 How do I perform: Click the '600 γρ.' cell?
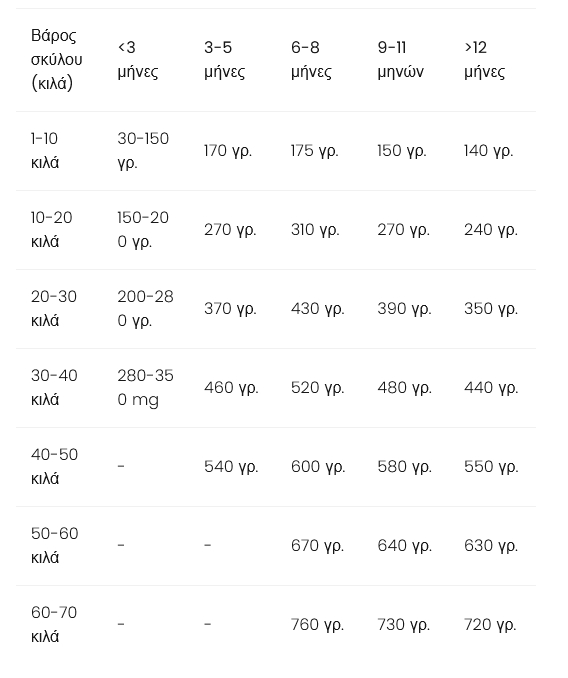pyautogui.click(x=318, y=467)
